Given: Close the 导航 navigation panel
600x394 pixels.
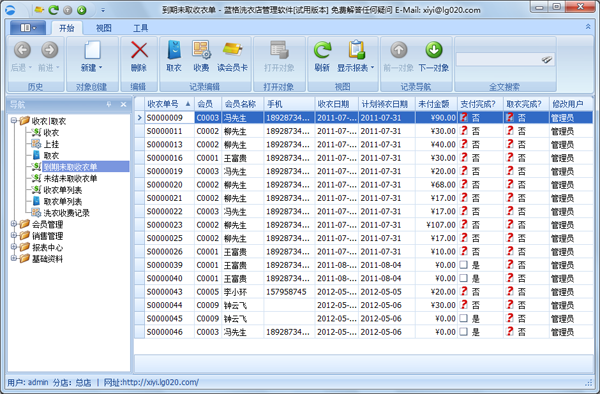Looking at the screenshot, I should [123, 104].
